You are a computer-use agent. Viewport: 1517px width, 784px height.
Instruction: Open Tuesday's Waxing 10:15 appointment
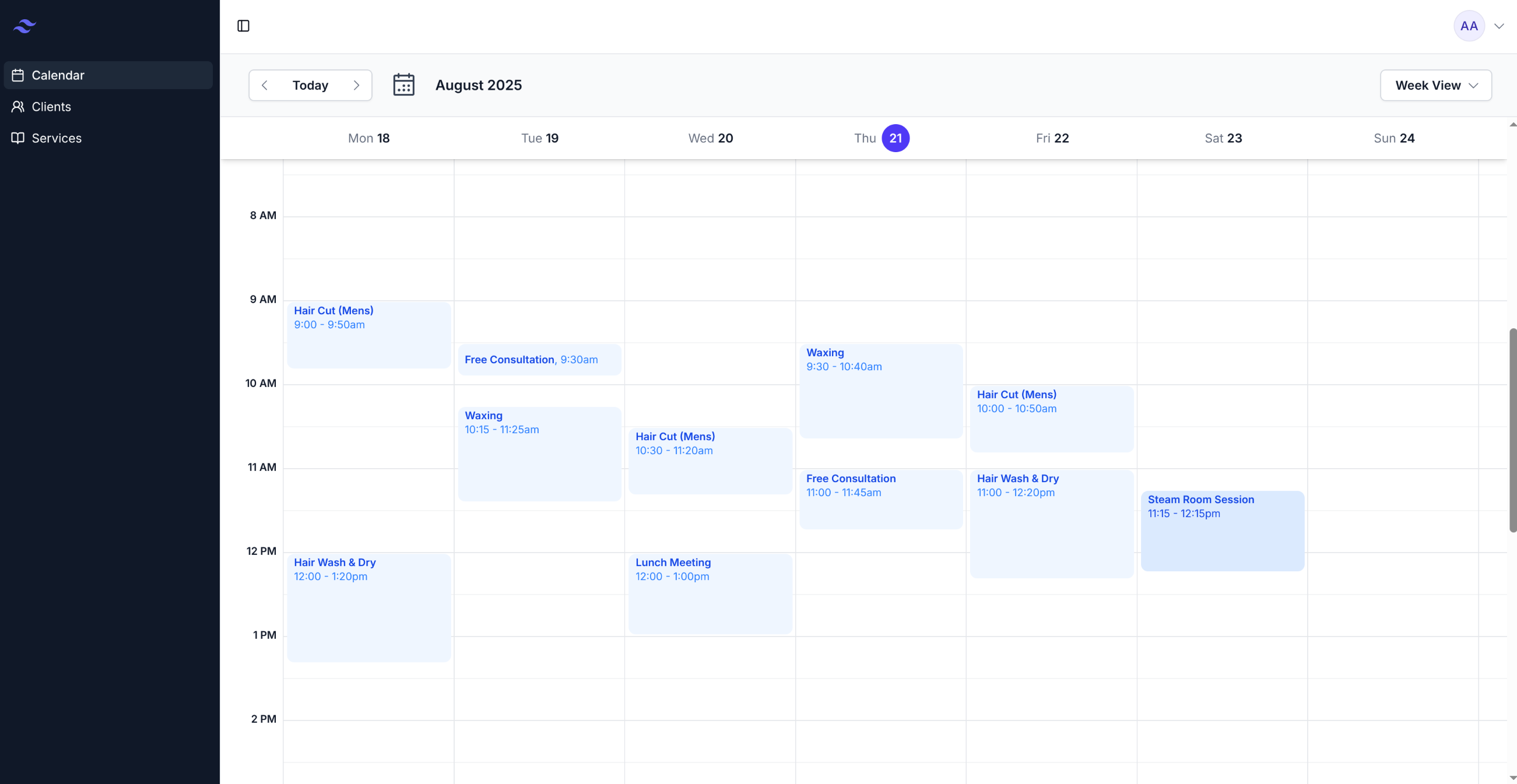pos(539,454)
